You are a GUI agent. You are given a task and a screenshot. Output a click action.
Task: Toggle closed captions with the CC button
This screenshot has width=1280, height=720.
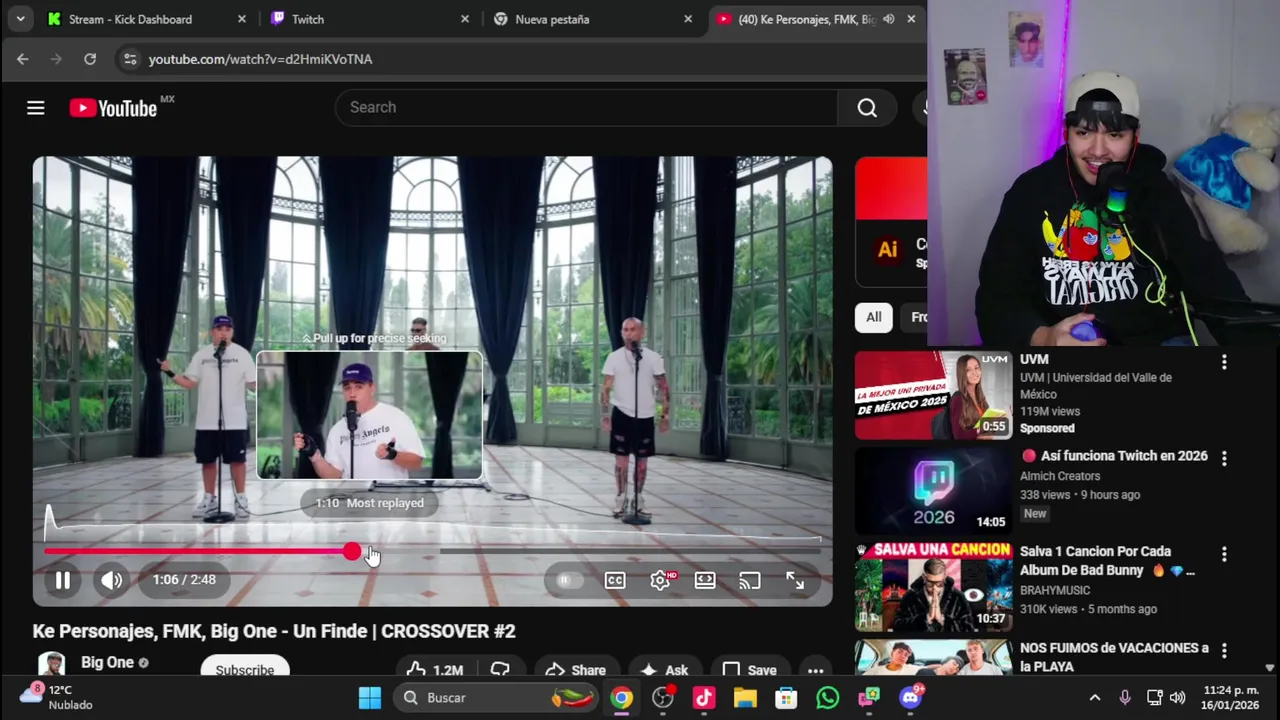point(615,580)
